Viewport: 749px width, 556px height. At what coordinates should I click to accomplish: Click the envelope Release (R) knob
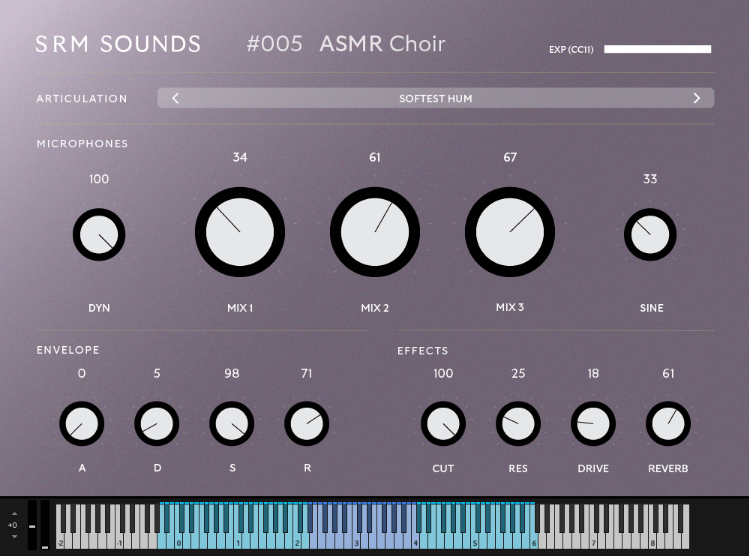pyautogui.click(x=307, y=425)
